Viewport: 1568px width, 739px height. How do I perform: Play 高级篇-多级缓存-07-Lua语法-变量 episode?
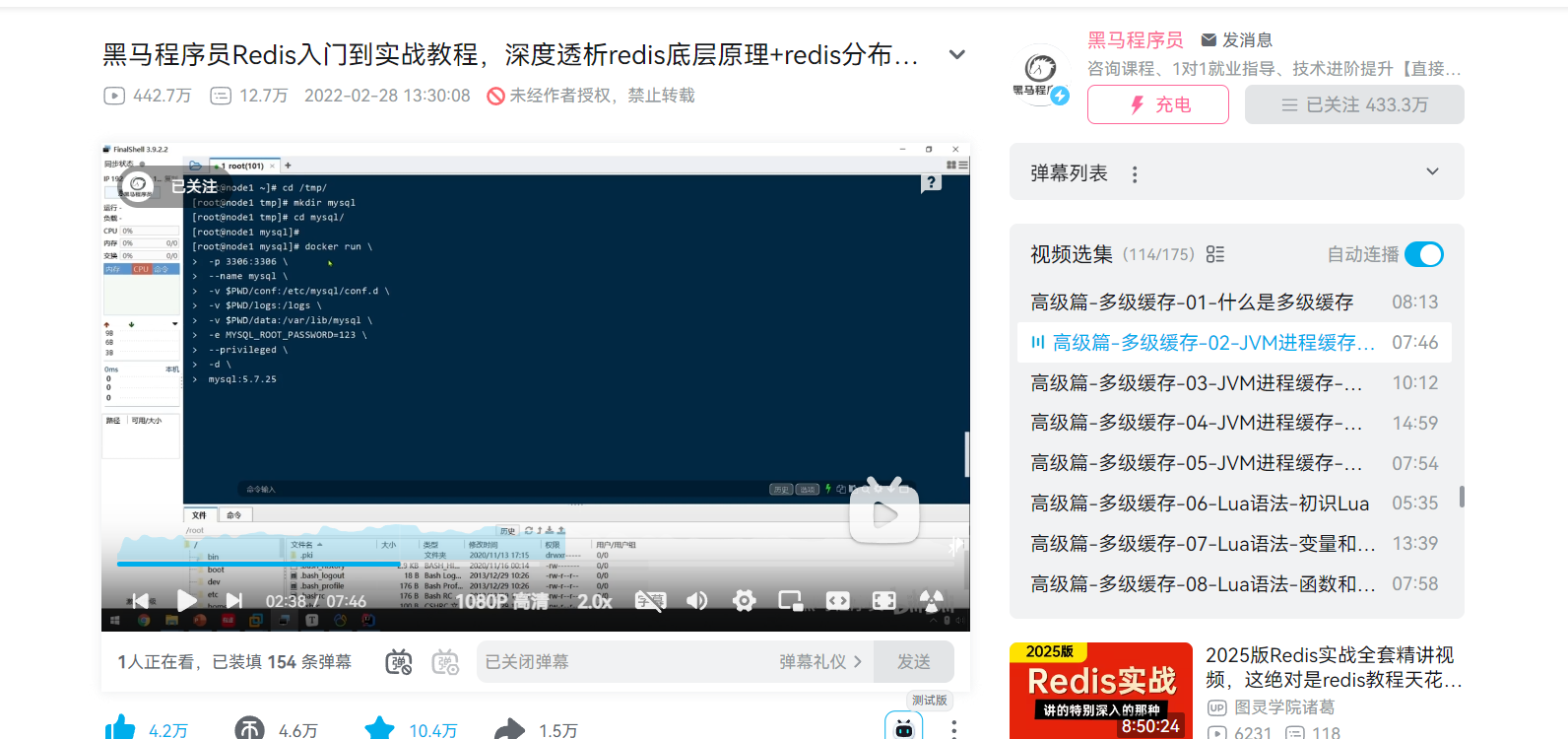(x=1234, y=544)
